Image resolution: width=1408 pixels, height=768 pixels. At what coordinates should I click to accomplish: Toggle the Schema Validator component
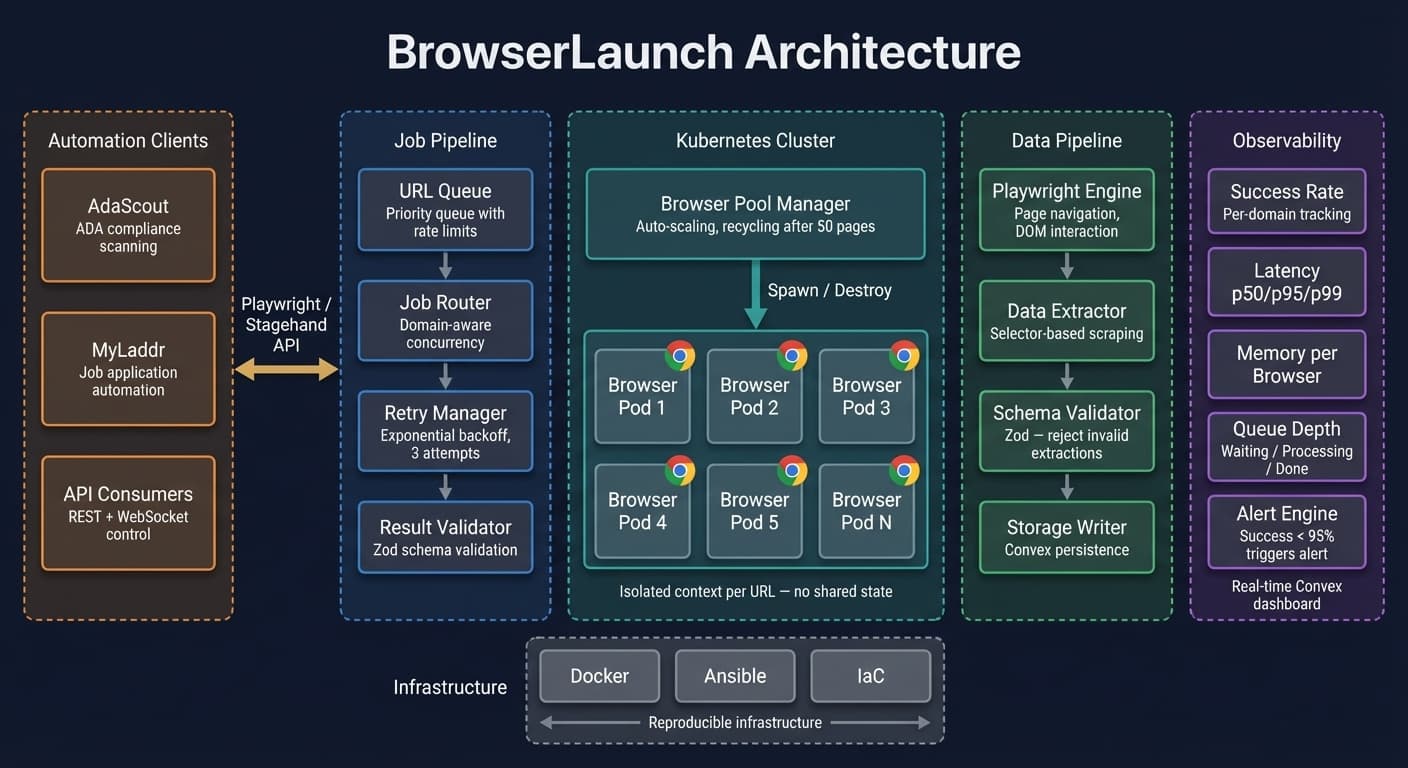coord(1066,431)
